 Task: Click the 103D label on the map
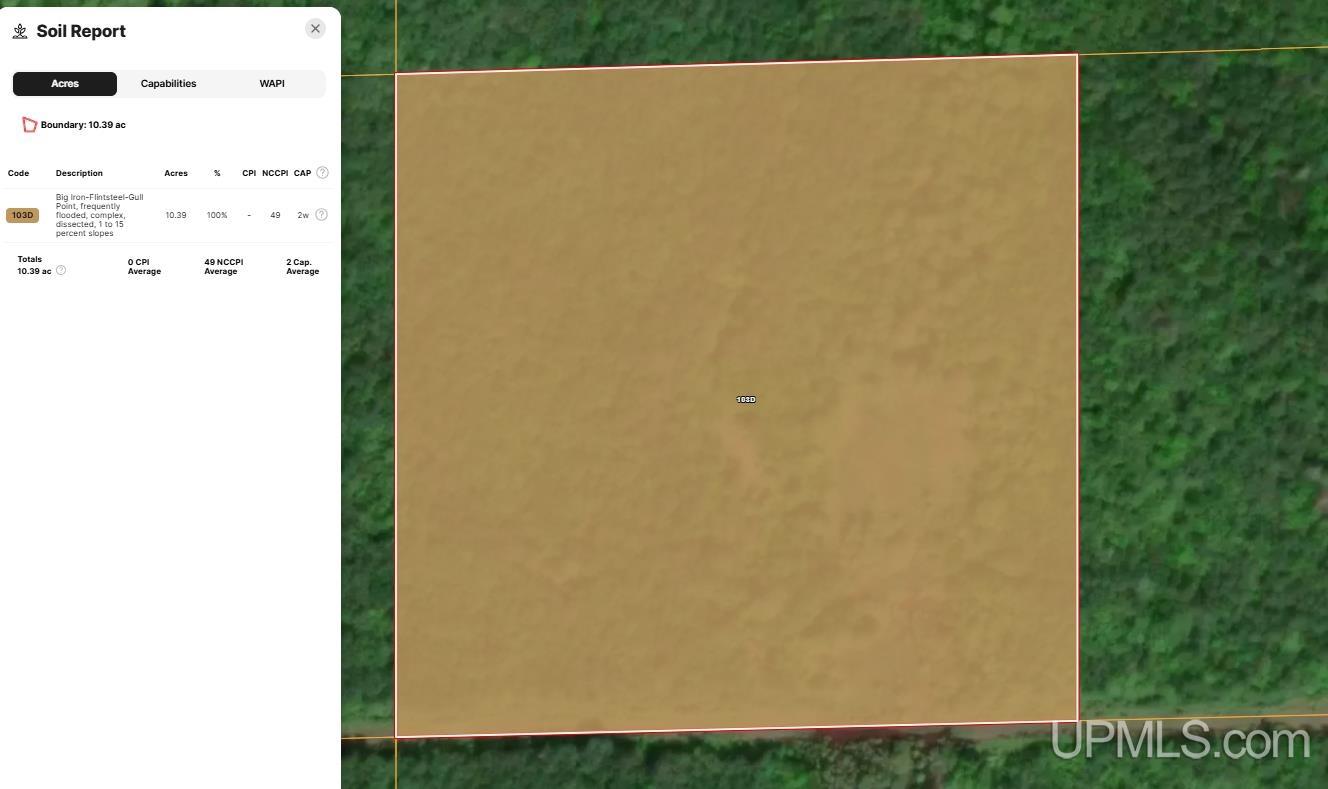(746, 399)
